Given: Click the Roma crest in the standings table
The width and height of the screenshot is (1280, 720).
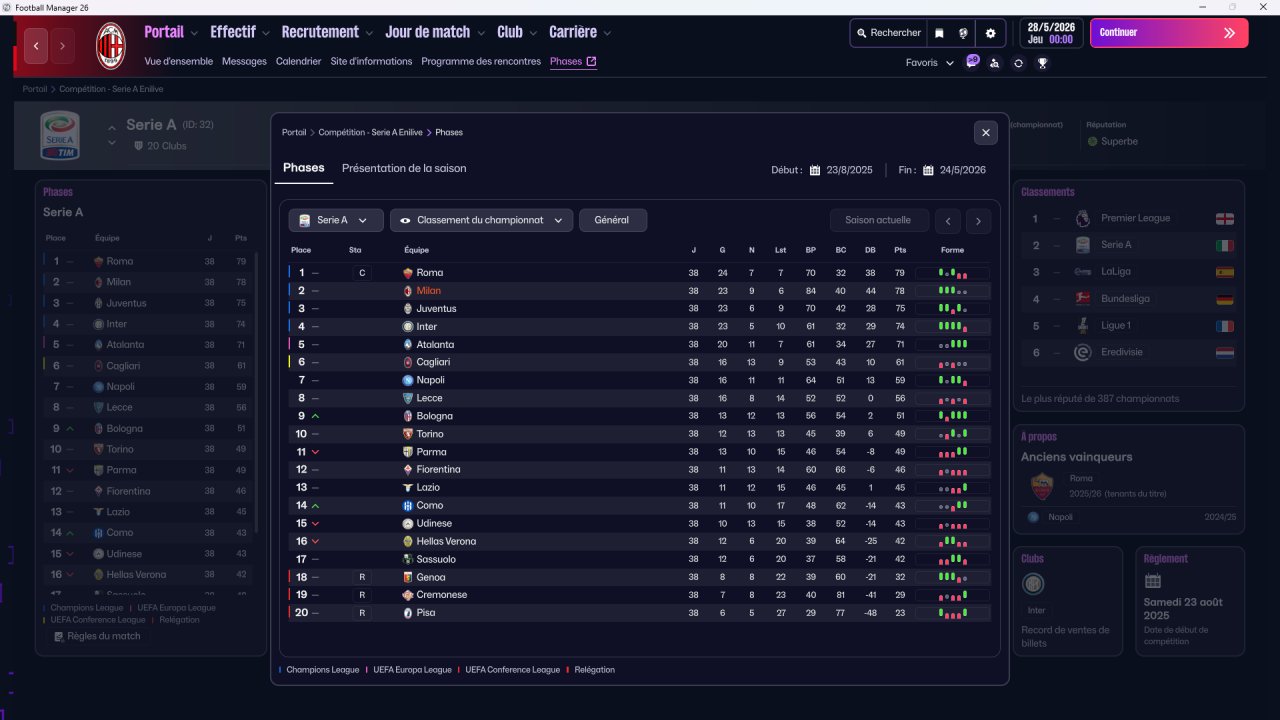Looking at the screenshot, I should click(407, 273).
